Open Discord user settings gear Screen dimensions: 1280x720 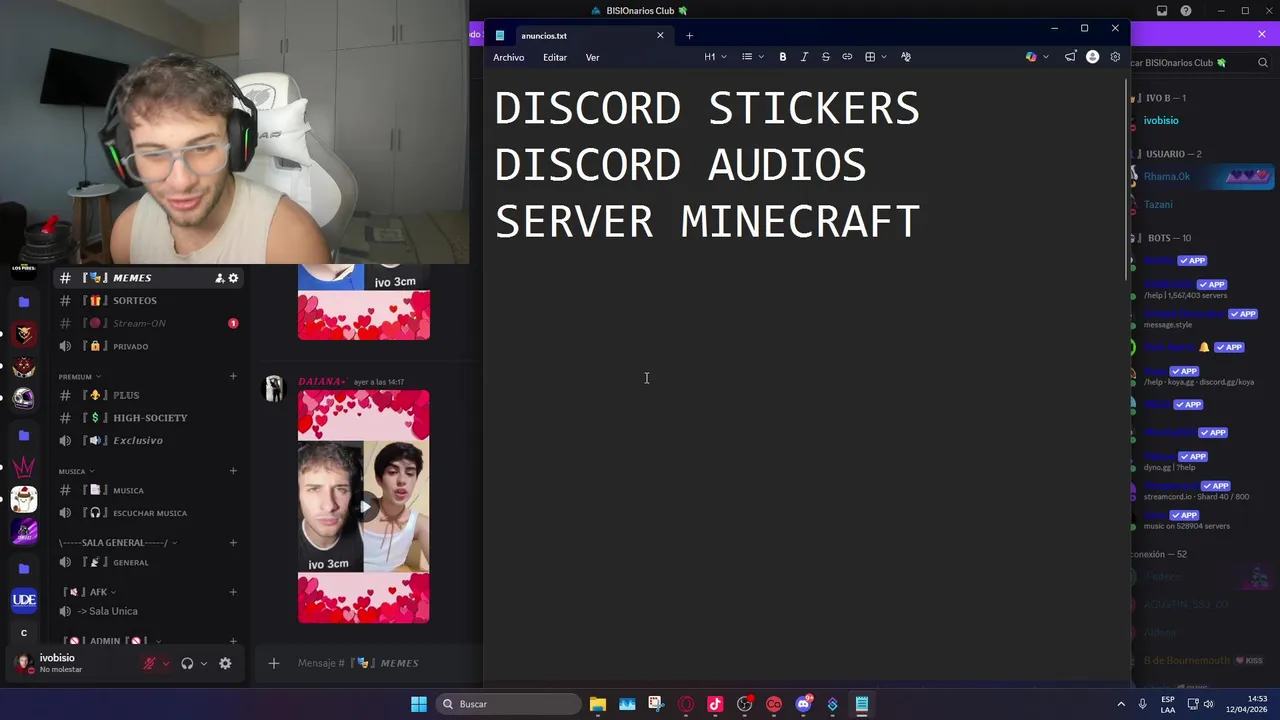pyautogui.click(x=225, y=663)
